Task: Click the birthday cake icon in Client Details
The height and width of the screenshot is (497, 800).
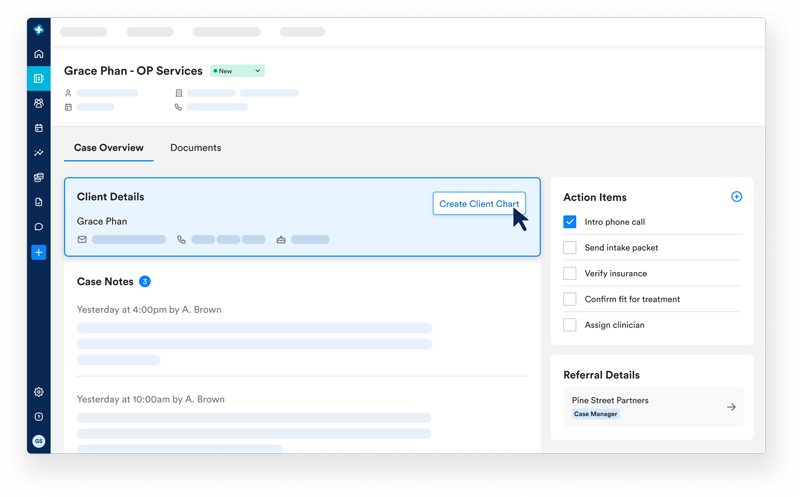Action: pos(281,239)
